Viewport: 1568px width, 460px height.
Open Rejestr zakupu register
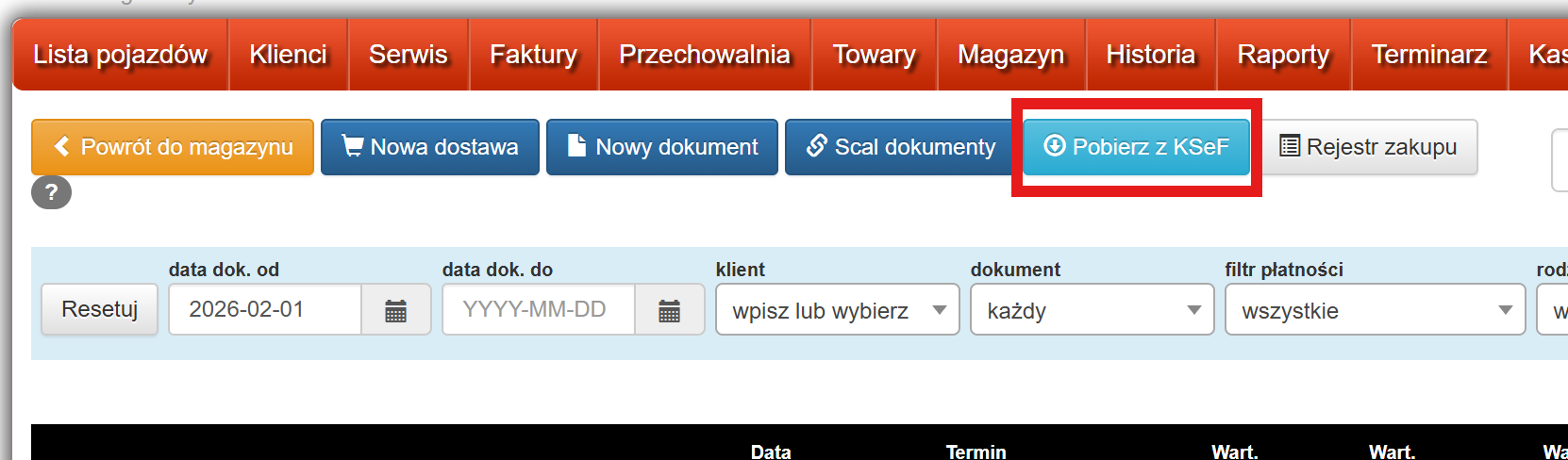tap(1368, 147)
